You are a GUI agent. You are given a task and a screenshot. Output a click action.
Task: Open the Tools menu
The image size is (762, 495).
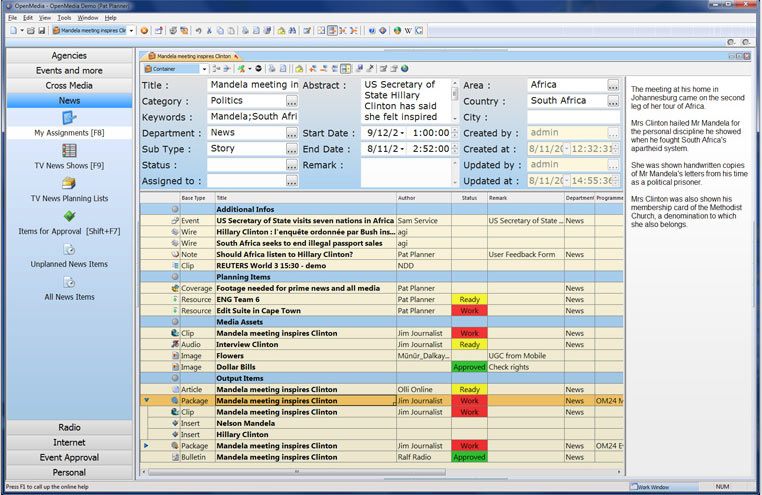(64, 18)
